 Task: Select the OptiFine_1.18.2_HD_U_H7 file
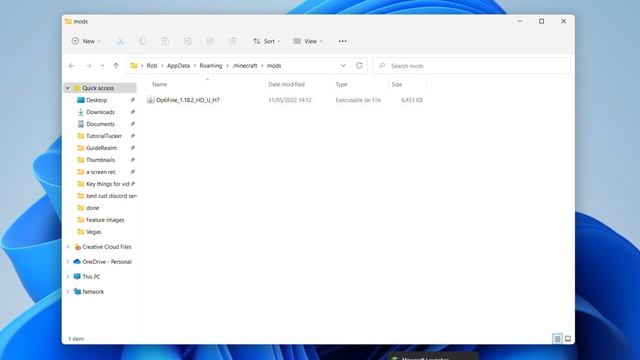click(188, 100)
